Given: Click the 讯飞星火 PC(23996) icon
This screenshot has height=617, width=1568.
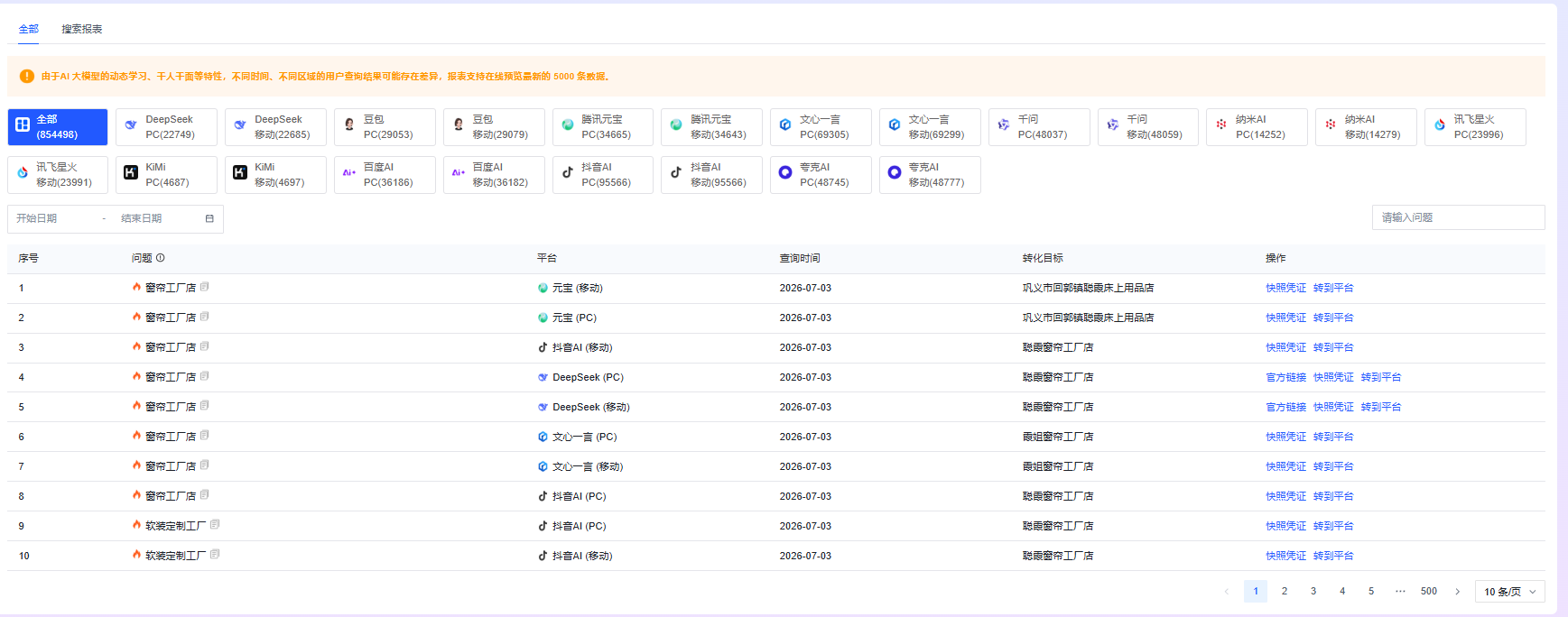Looking at the screenshot, I should [1440, 125].
